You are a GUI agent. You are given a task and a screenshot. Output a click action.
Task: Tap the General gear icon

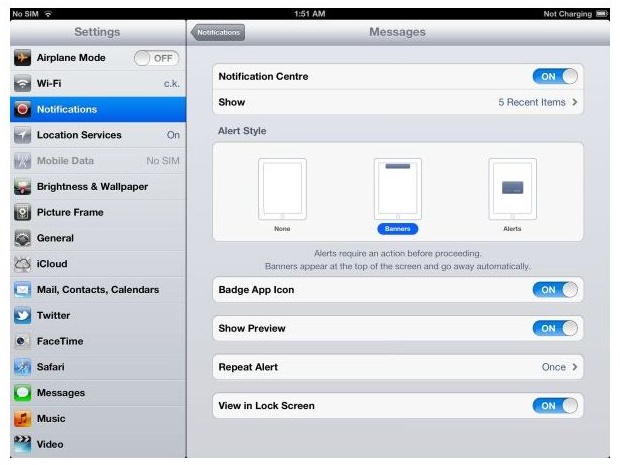[x=23, y=238]
